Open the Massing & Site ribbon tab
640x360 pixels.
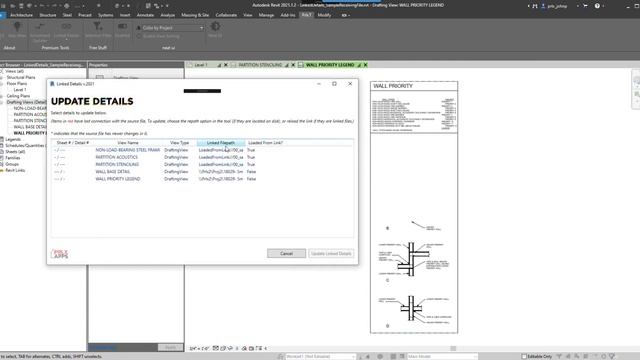coord(195,15)
